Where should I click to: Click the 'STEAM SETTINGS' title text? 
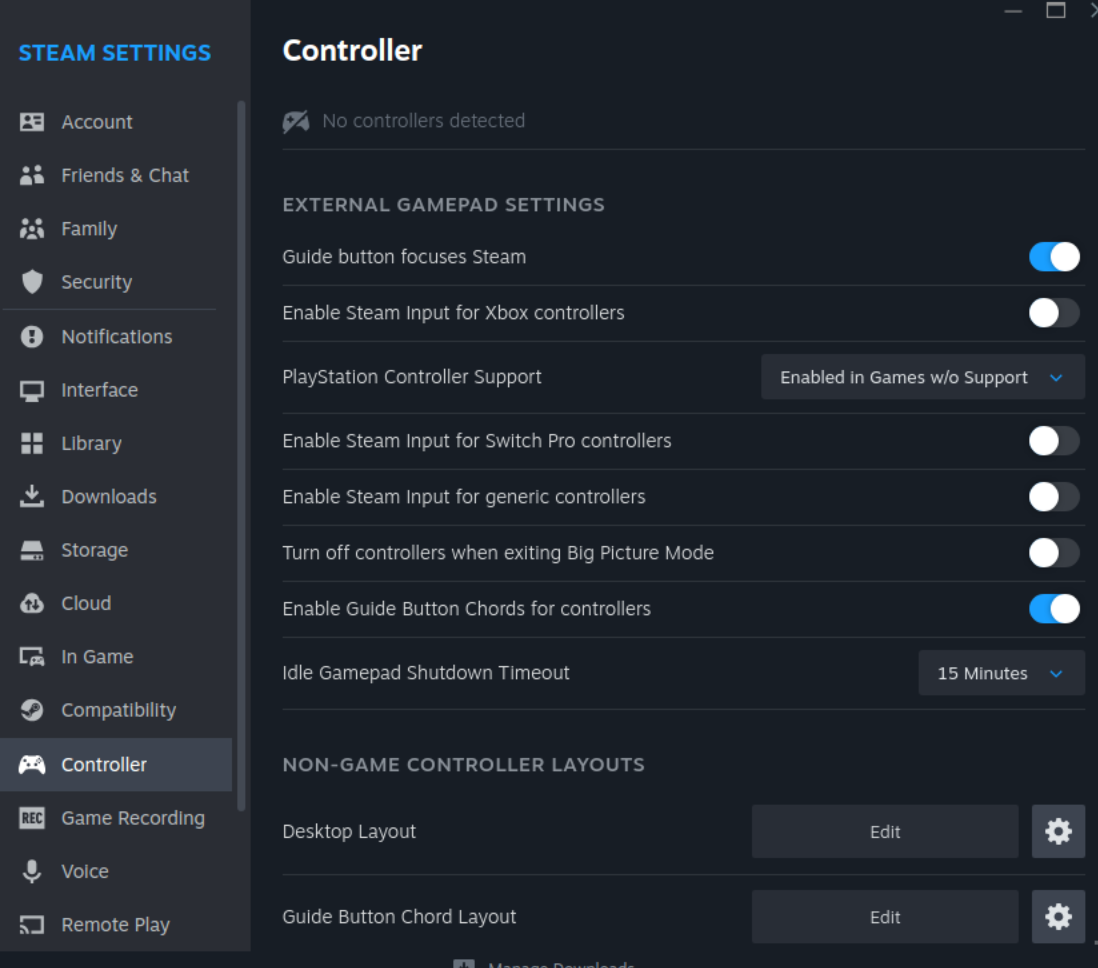pyautogui.click(x=115, y=53)
